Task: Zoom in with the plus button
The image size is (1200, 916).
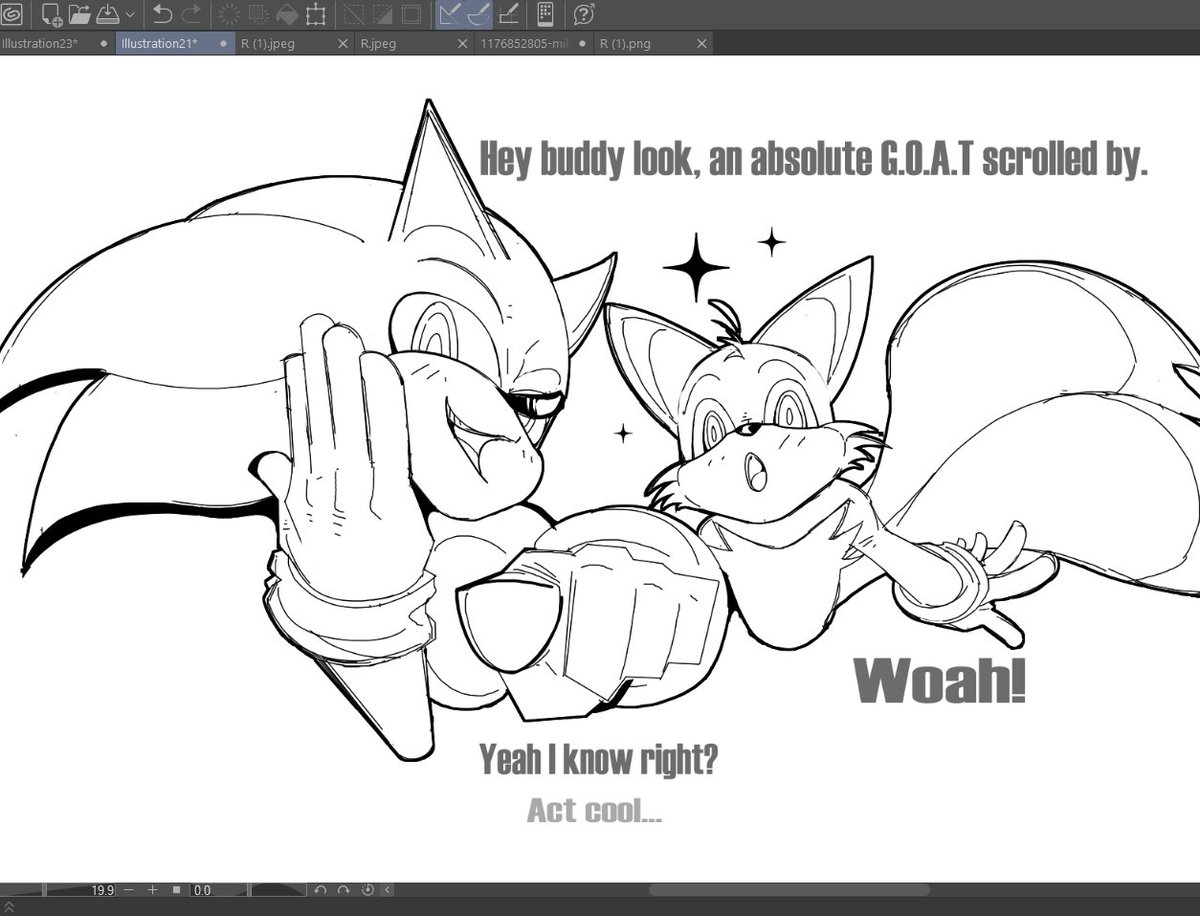Action: [x=152, y=890]
